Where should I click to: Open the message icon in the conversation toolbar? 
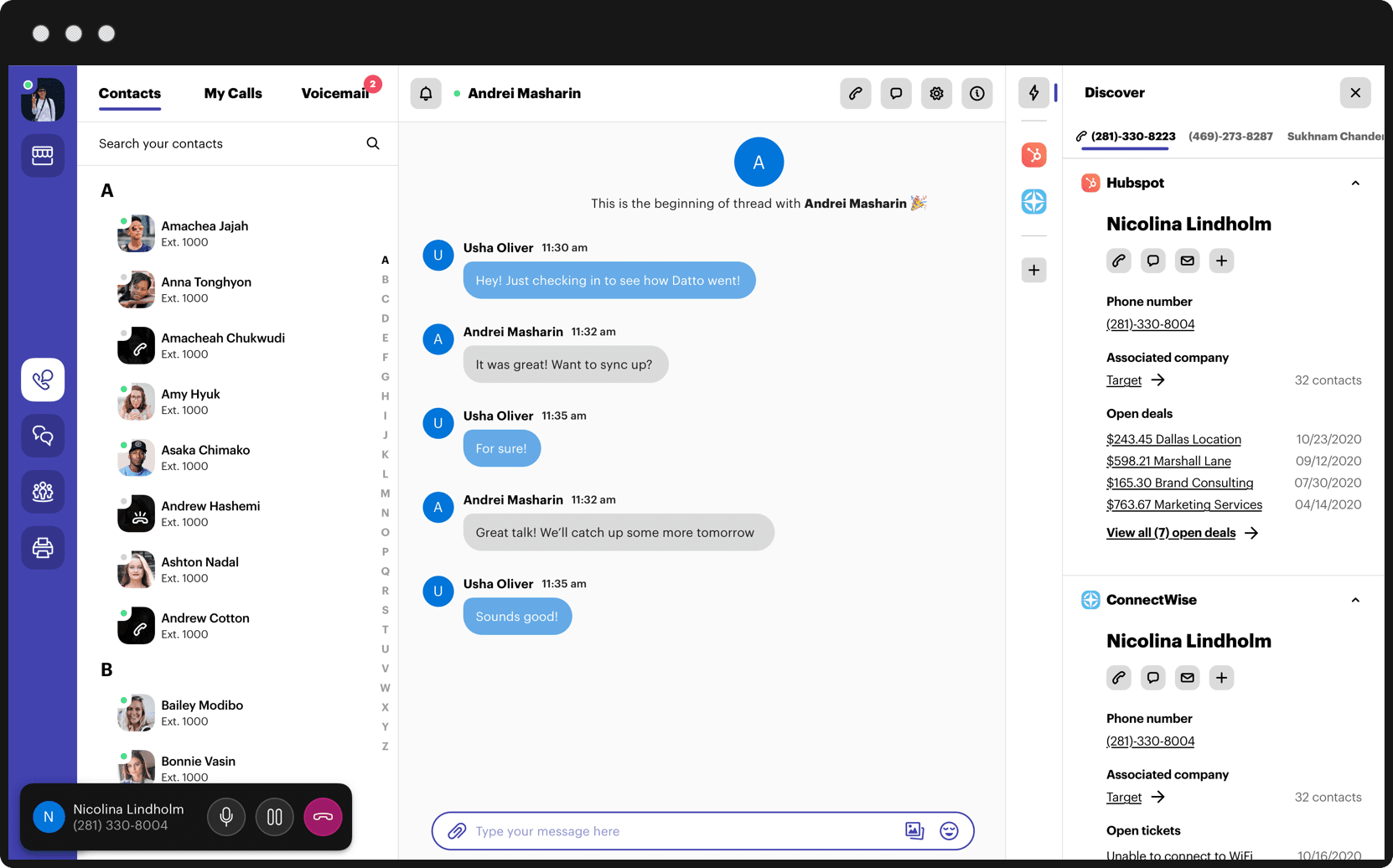(x=895, y=93)
